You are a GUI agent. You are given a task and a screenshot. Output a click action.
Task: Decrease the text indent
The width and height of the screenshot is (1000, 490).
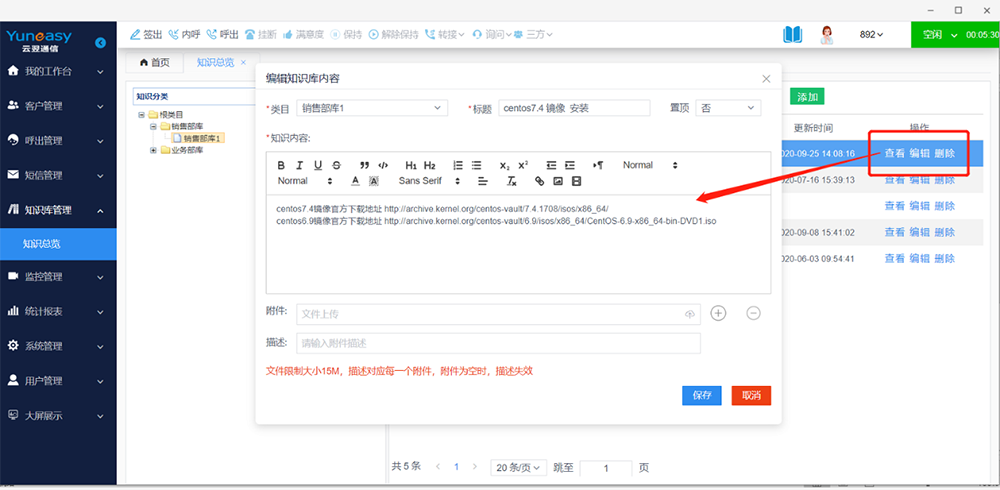[x=552, y=165]
